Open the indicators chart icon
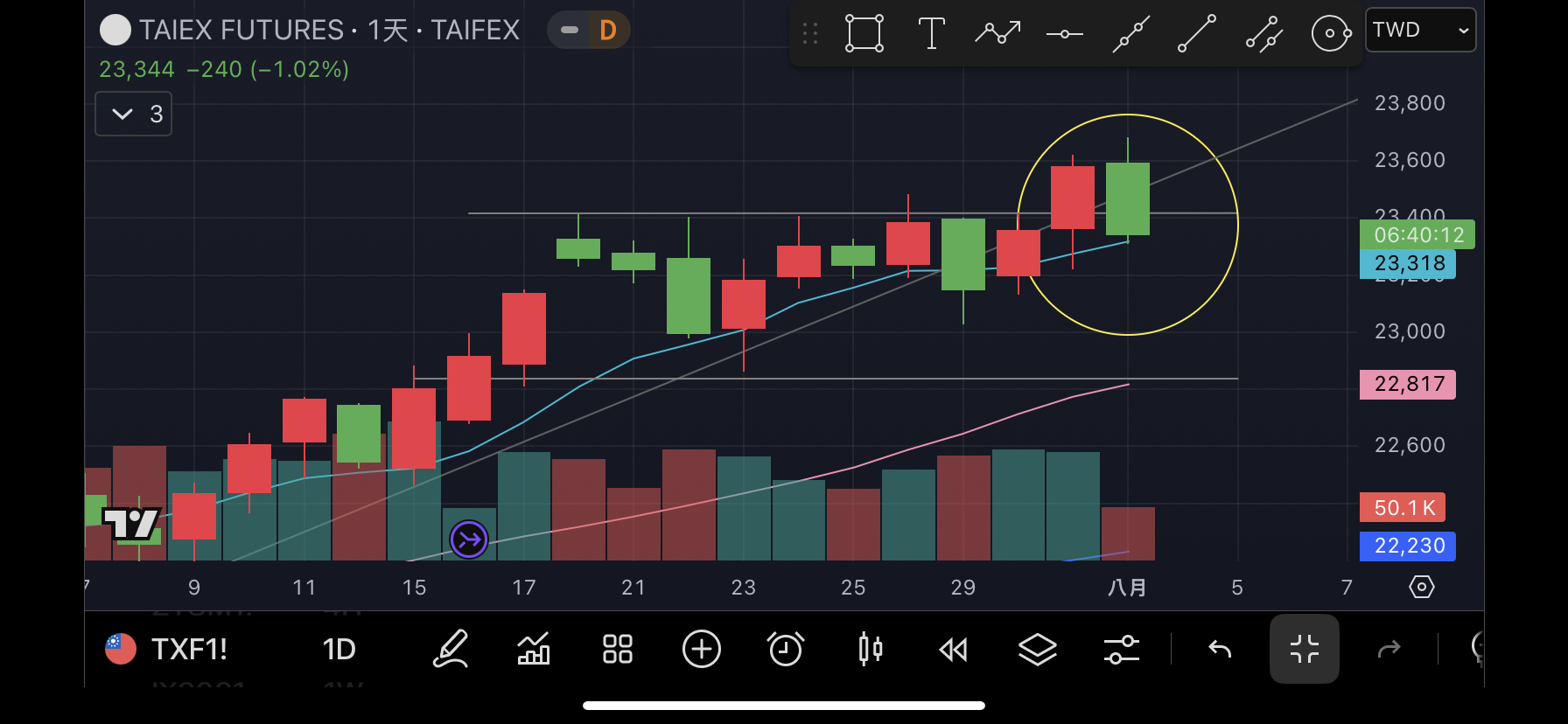Viewport: 1568px width, 724px height. [534, 650]
